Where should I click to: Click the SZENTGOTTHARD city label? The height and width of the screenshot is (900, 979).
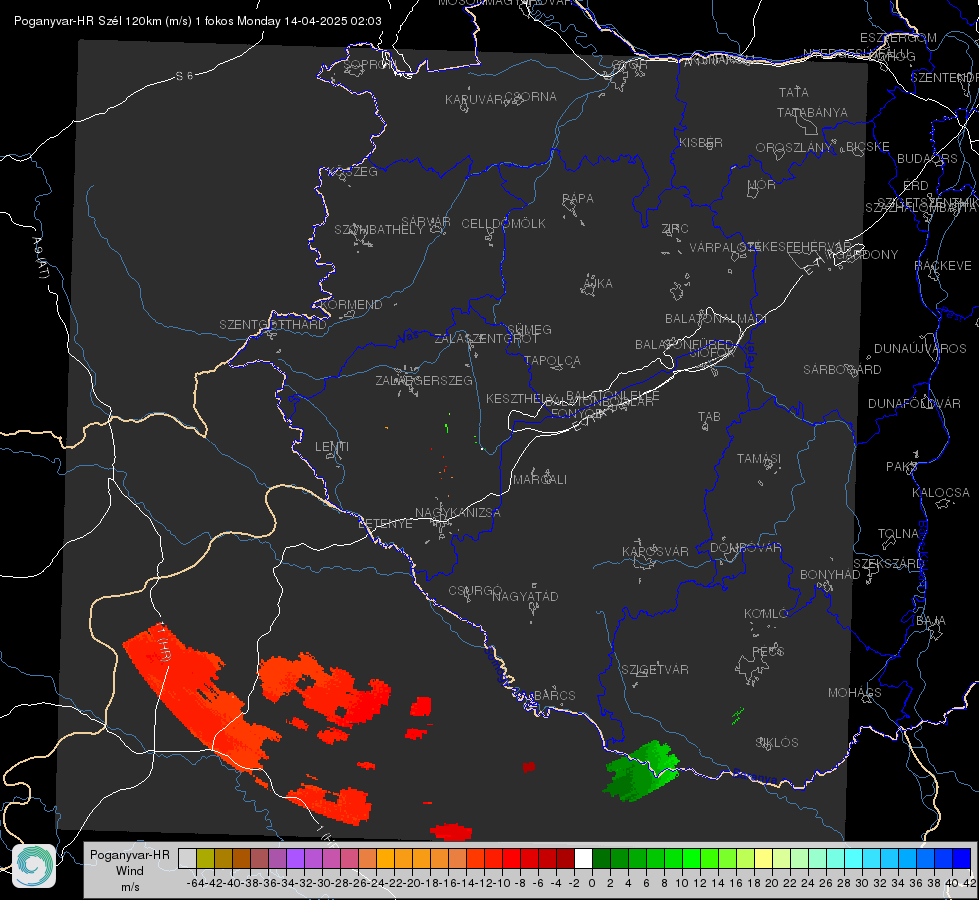pos(273,325)
